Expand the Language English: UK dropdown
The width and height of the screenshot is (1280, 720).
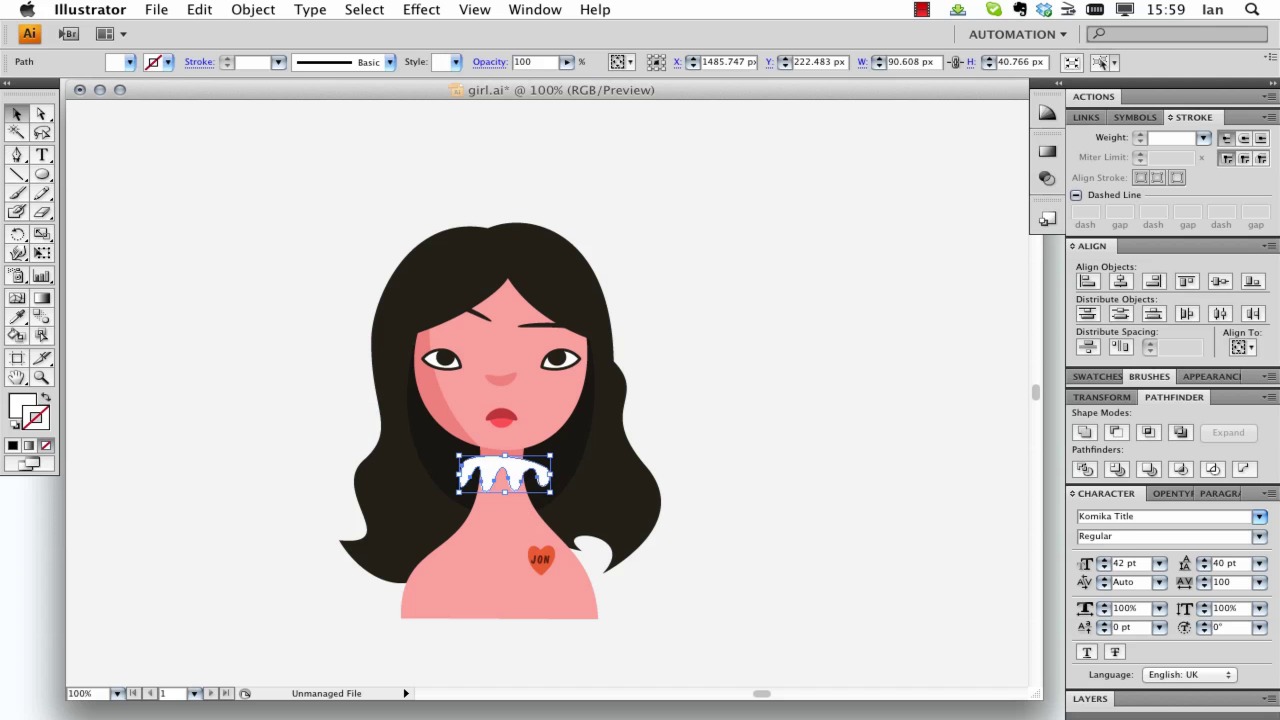pyautogui.click(x=1189, y=675)
